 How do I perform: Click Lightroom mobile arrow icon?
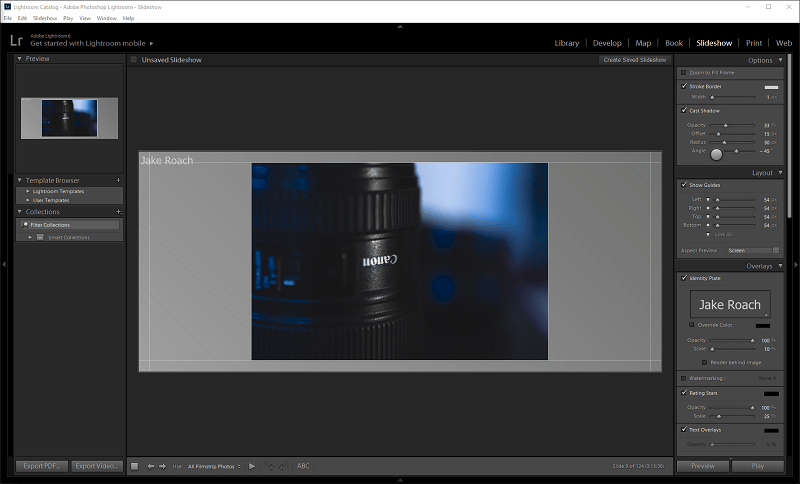pyautogui.click(x=152, y=43)
